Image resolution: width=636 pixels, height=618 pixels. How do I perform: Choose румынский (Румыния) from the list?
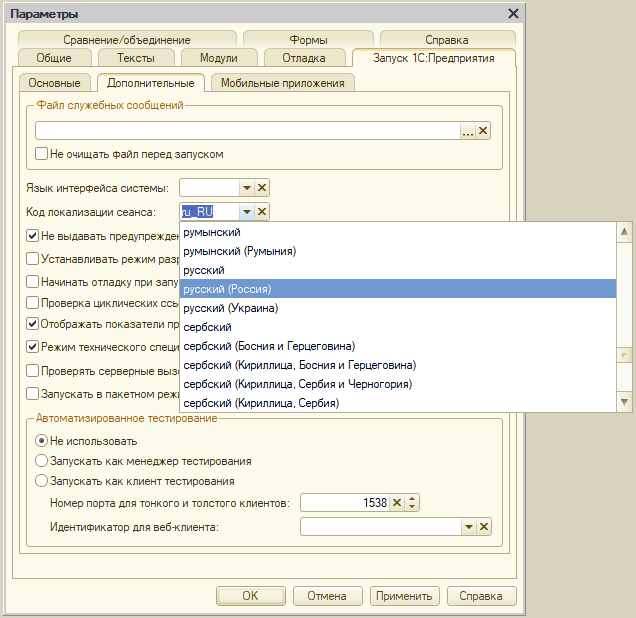(x=398, y=251)
